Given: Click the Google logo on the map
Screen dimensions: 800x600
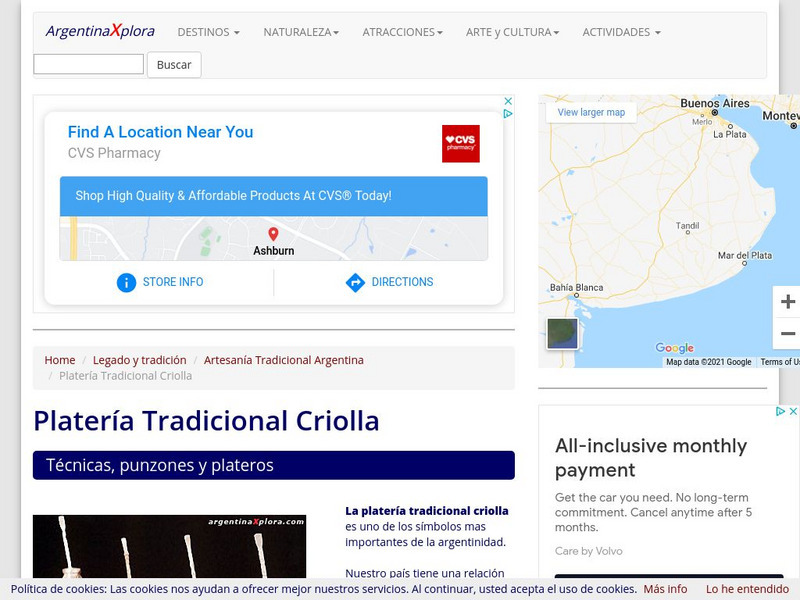Looking at the screenshot, I should (674, 348).
